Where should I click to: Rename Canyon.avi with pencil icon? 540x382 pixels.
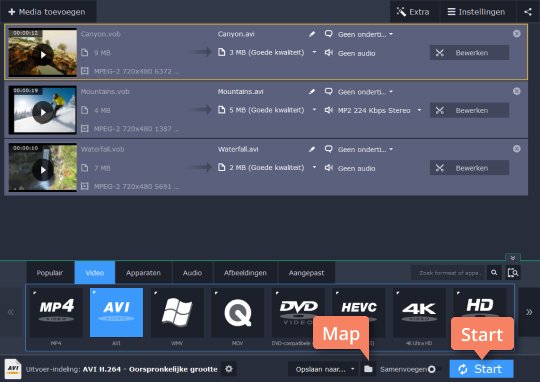(x=312, y=34)
